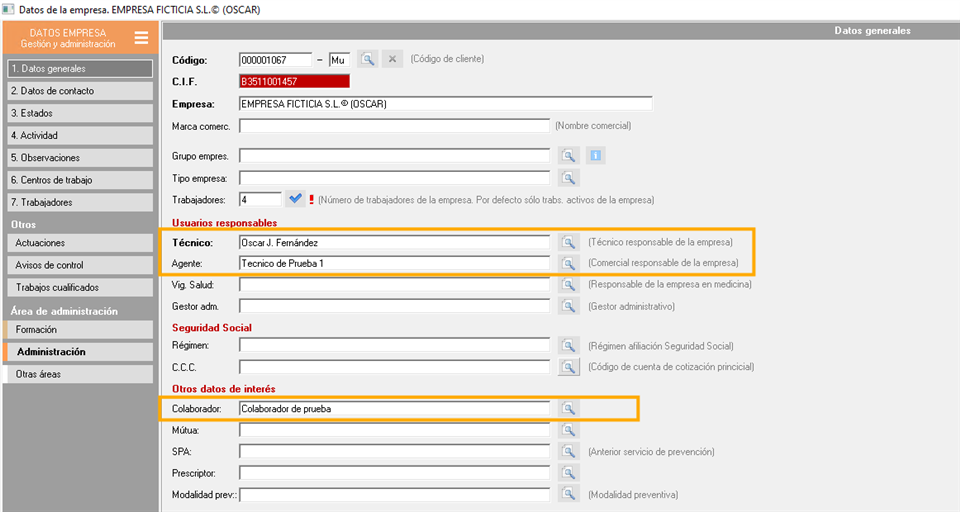Open the Agente search lookup icon
The width and height of the screenshot is (960, 512).
[x=569, y=264]
